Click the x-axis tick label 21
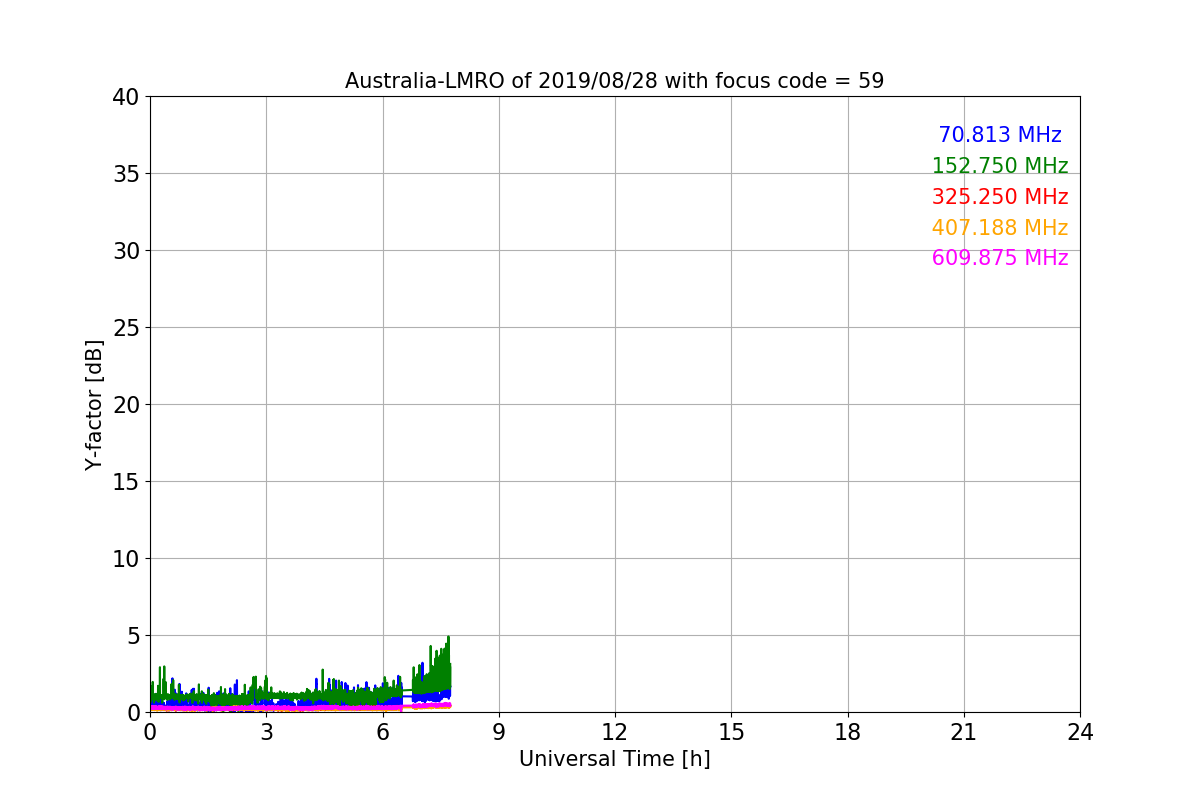The image size is (1200, 800). tap(963, 732)
